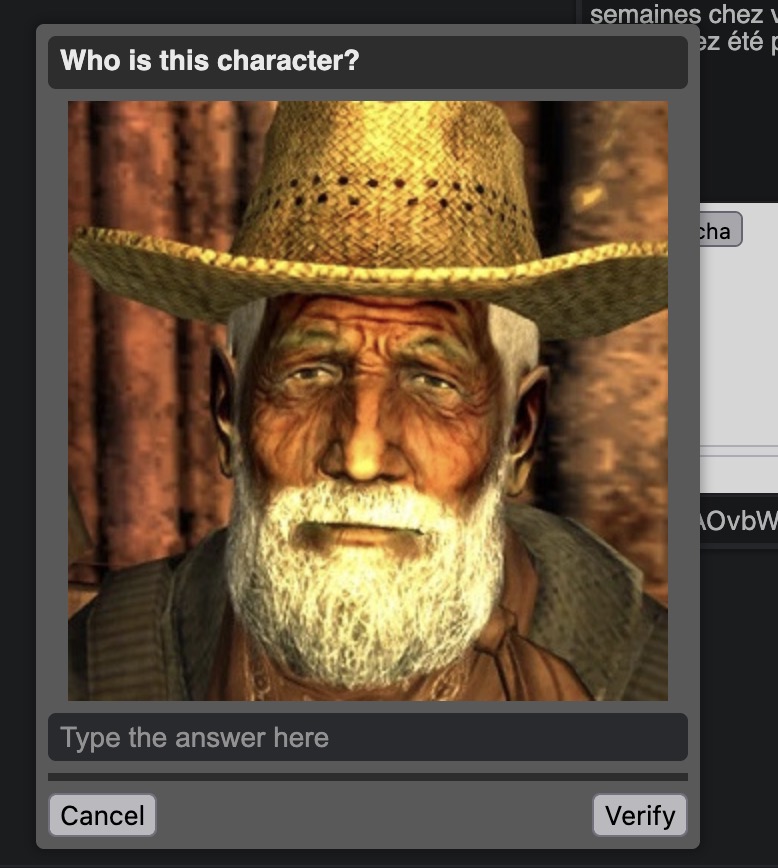This screenshot has width=778, height=868.
Task: Focus the "Type the answer here" field
Action: 368,737
